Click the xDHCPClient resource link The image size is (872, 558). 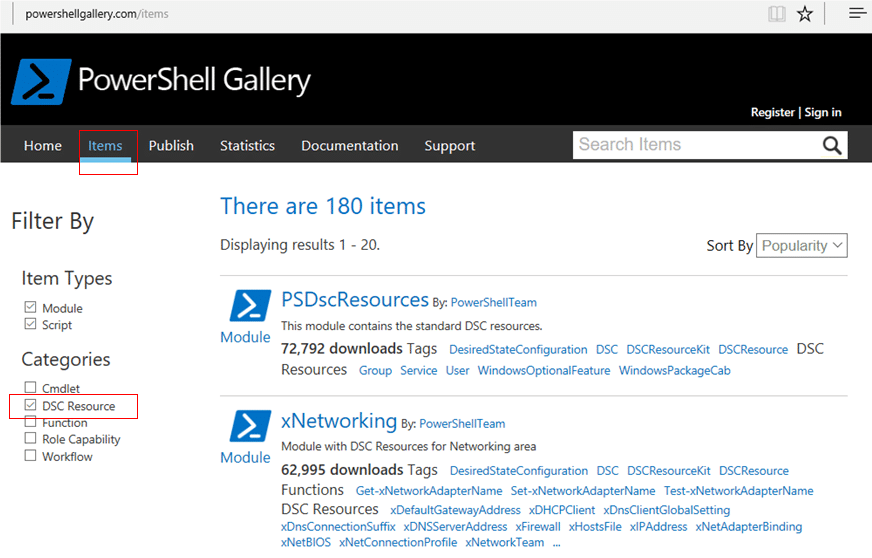click(562, 510)
